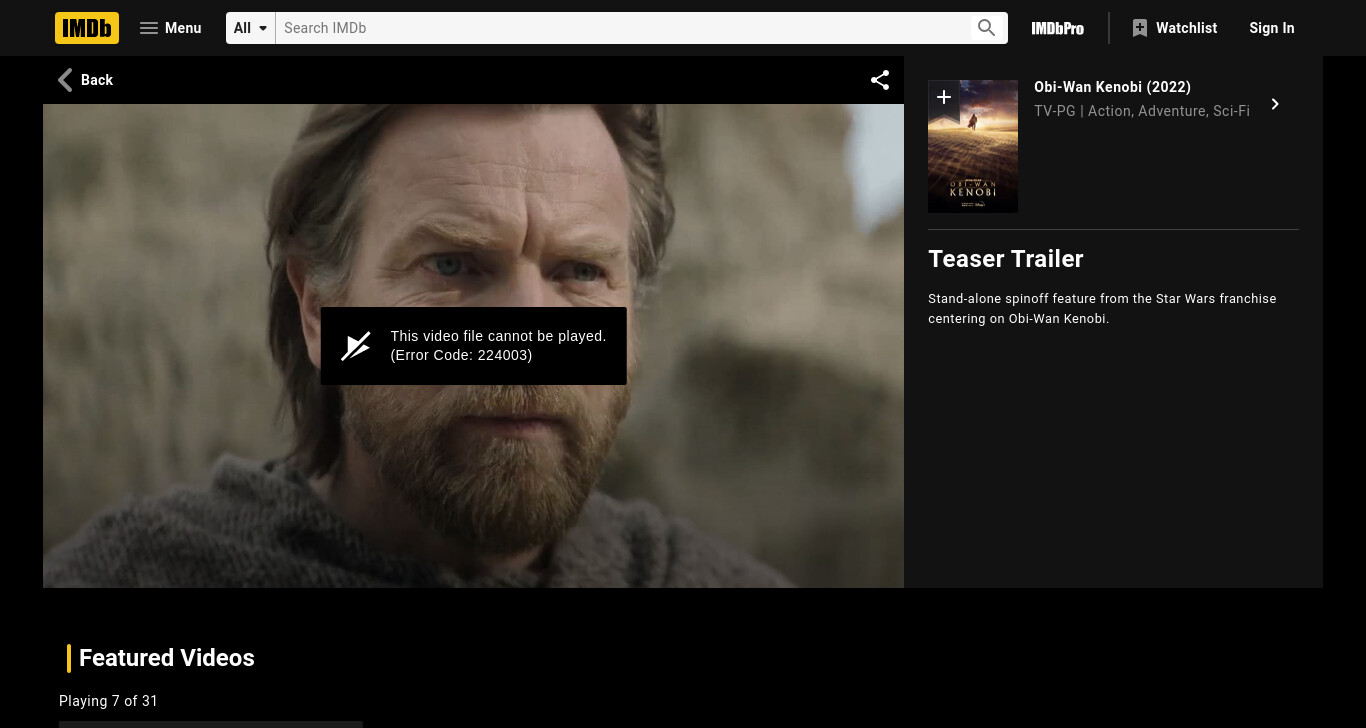This screenshot has height=728, width=1366.
Task: Go Back from the video page
Action: [85, 80]
